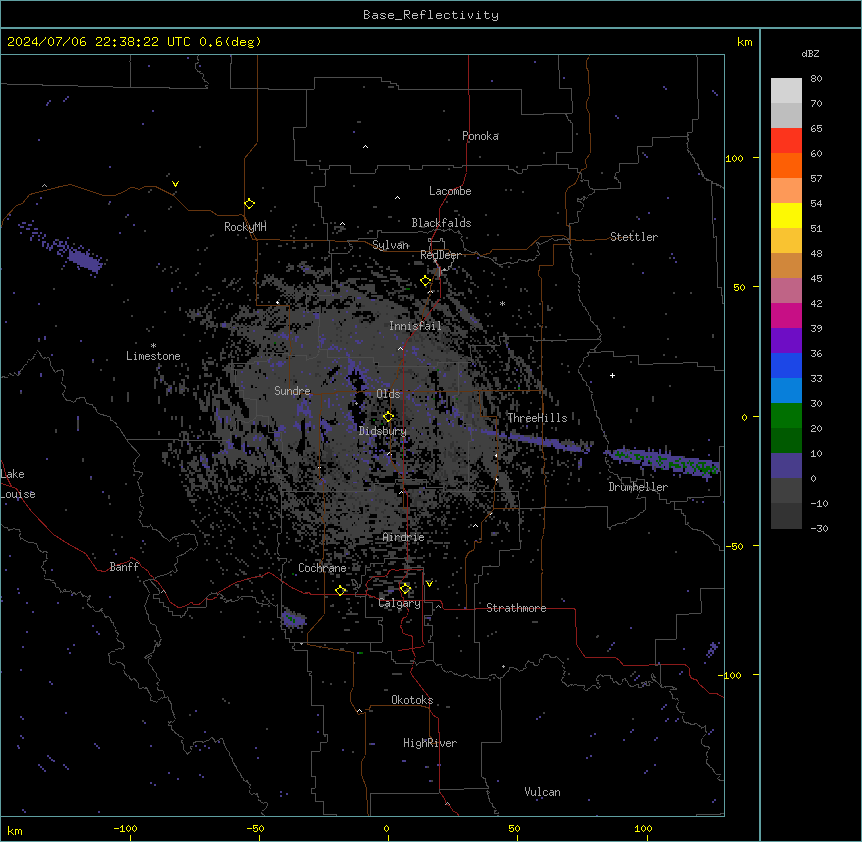
Task: Click the Okotoks label
Action: [x=412, y=700]
